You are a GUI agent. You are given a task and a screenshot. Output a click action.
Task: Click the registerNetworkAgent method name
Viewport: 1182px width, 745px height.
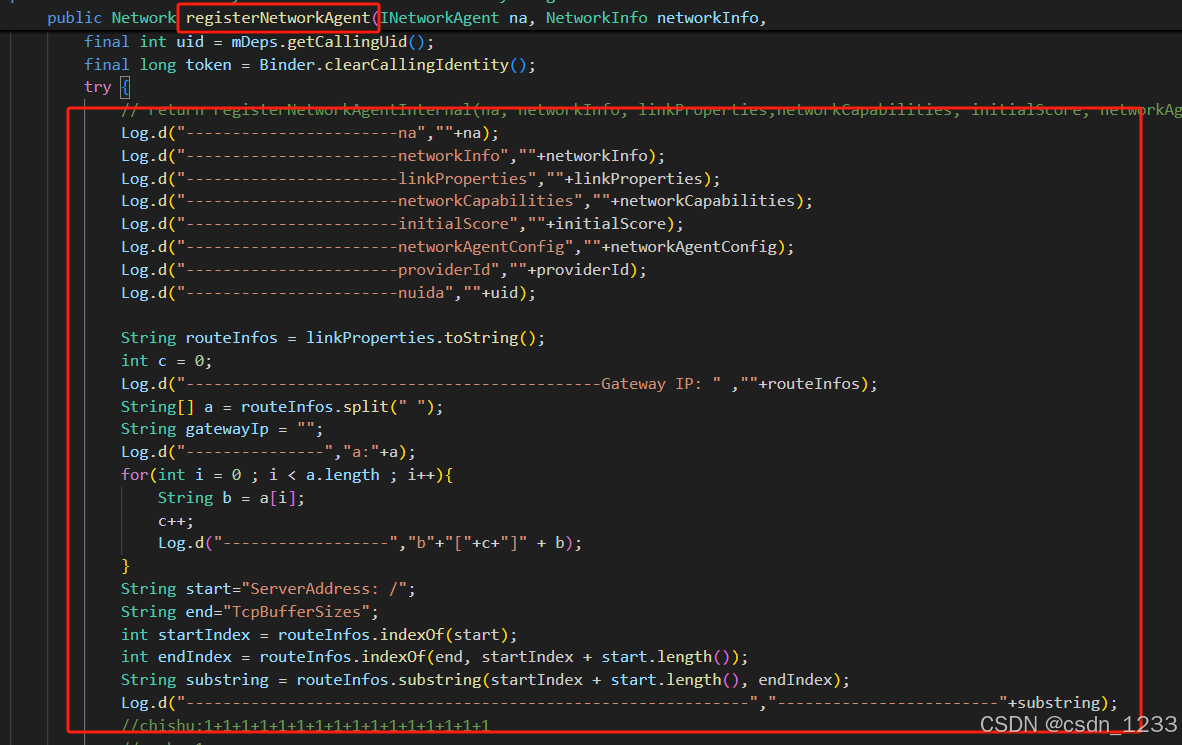coord(277,17)
